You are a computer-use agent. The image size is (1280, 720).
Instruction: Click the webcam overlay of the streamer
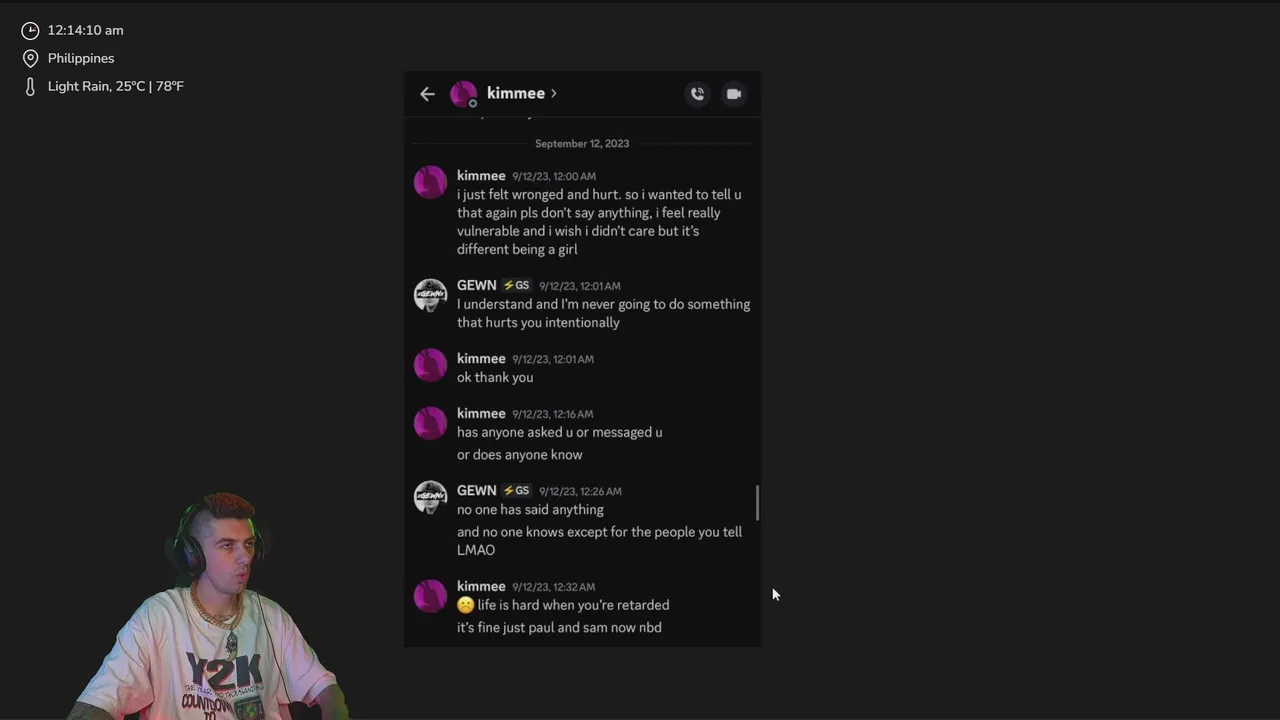[205, 605]
